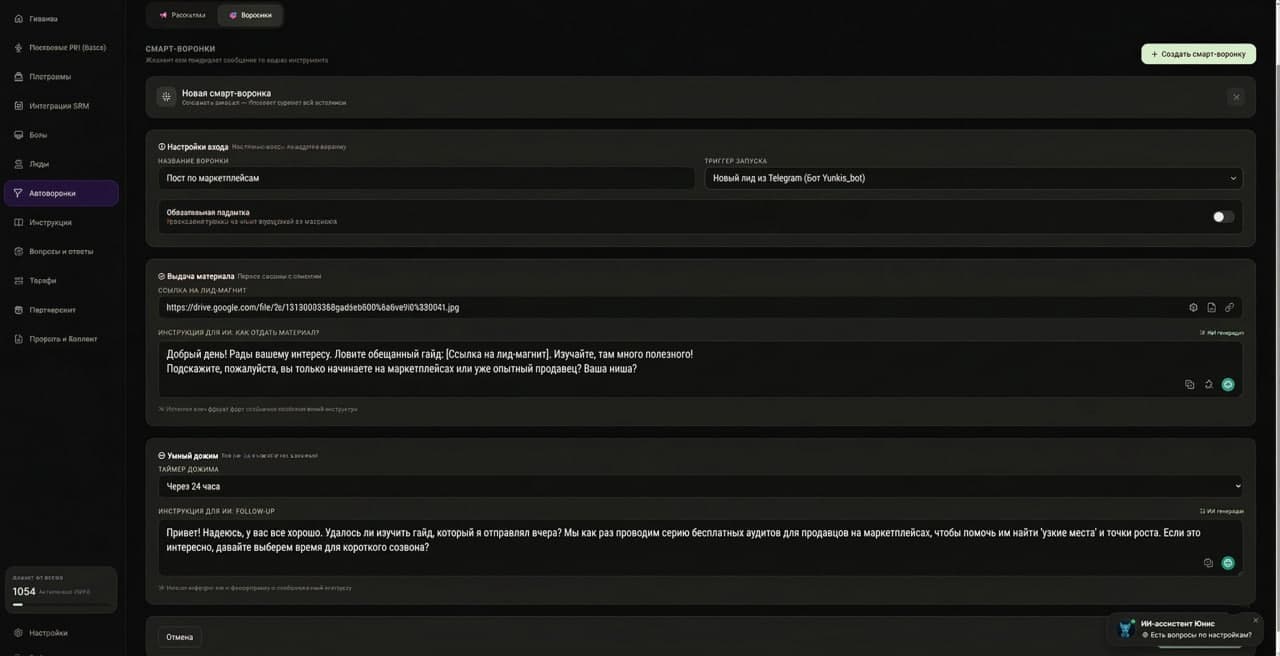This screenshot has width=1280, height=656.
Task: Click the upload icon under the AI instruction
Action: click(1208, 384)
